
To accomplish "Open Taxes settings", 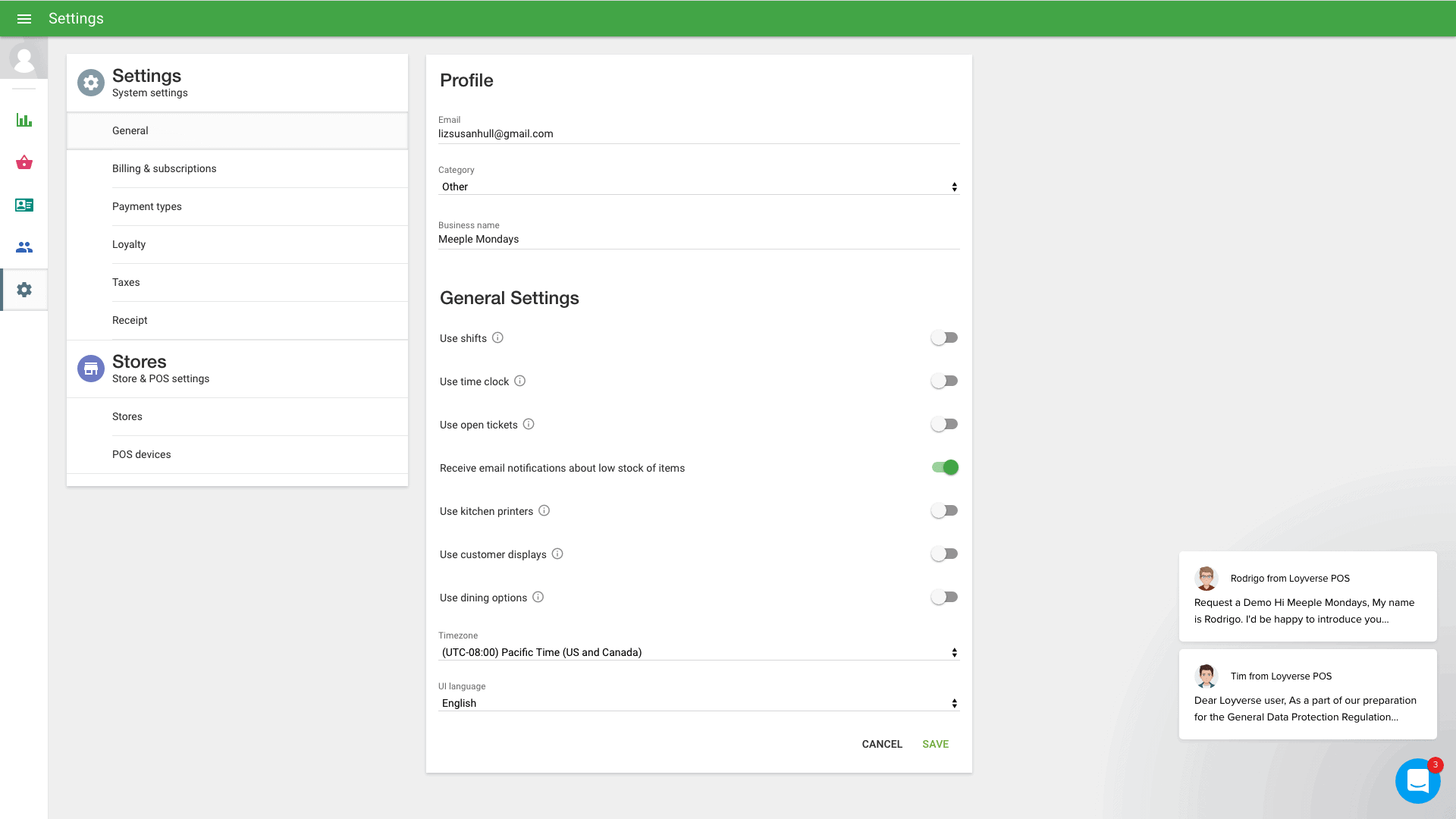I will [237, 282].
